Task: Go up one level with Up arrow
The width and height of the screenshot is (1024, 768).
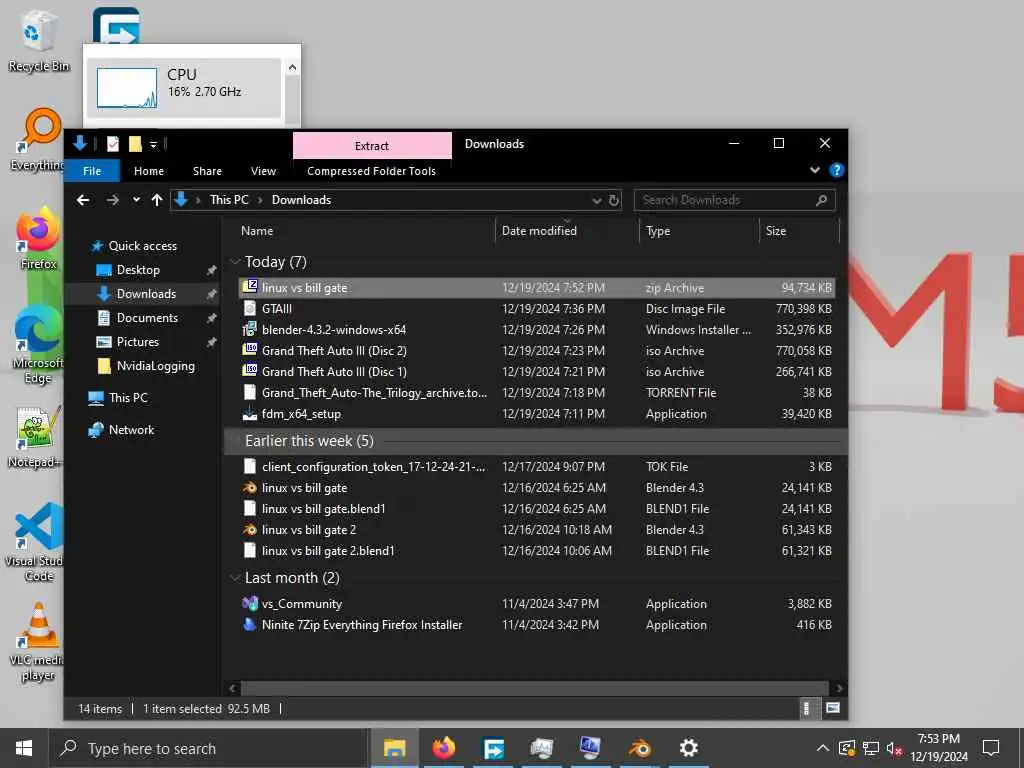Action: pyautogui.click(x=157, y=200)
